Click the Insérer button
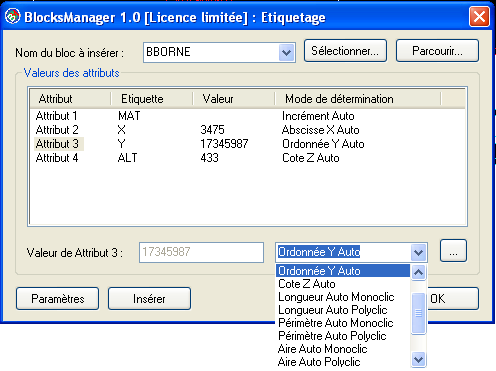Viewport: 496px width, 371px height. coord(149,299)
